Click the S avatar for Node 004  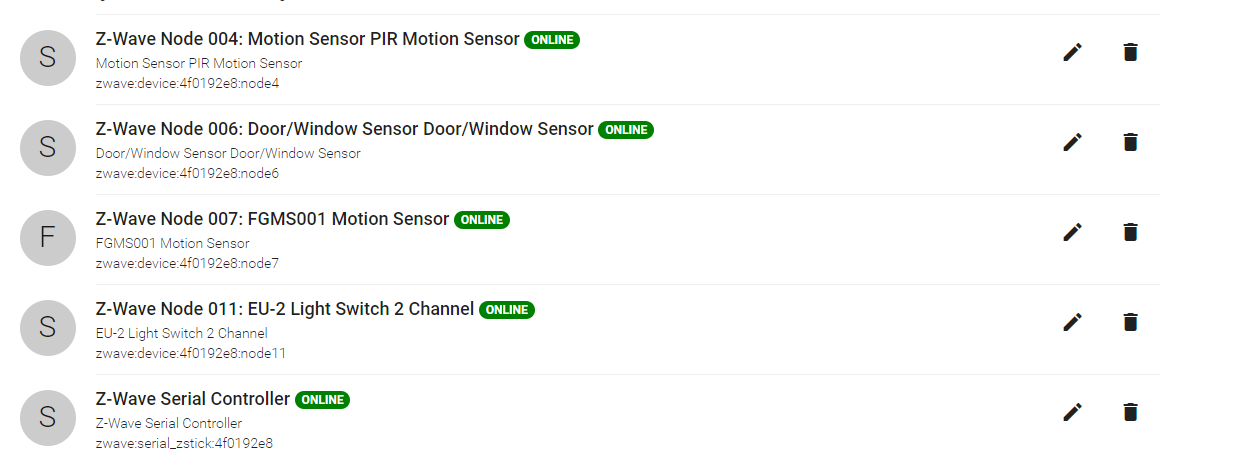pyautogui.click(x=48, y=58)
